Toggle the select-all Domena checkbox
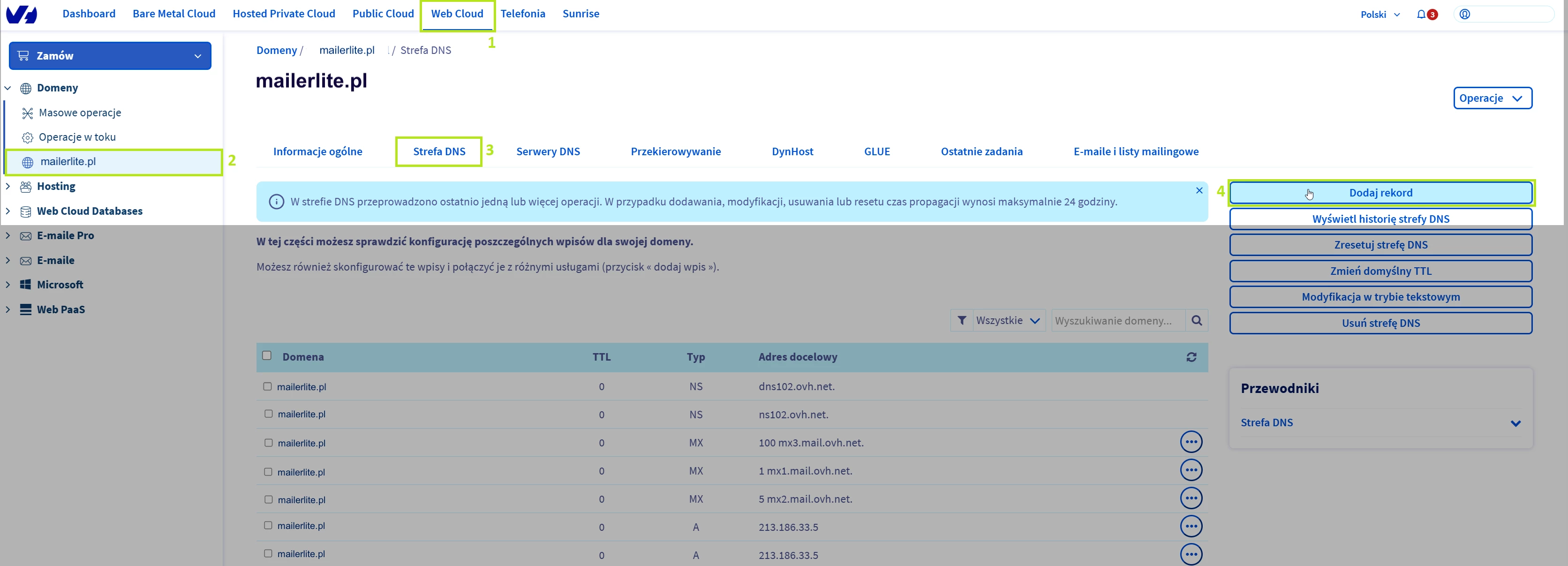The image size is (1568, 566). (267, 355)
